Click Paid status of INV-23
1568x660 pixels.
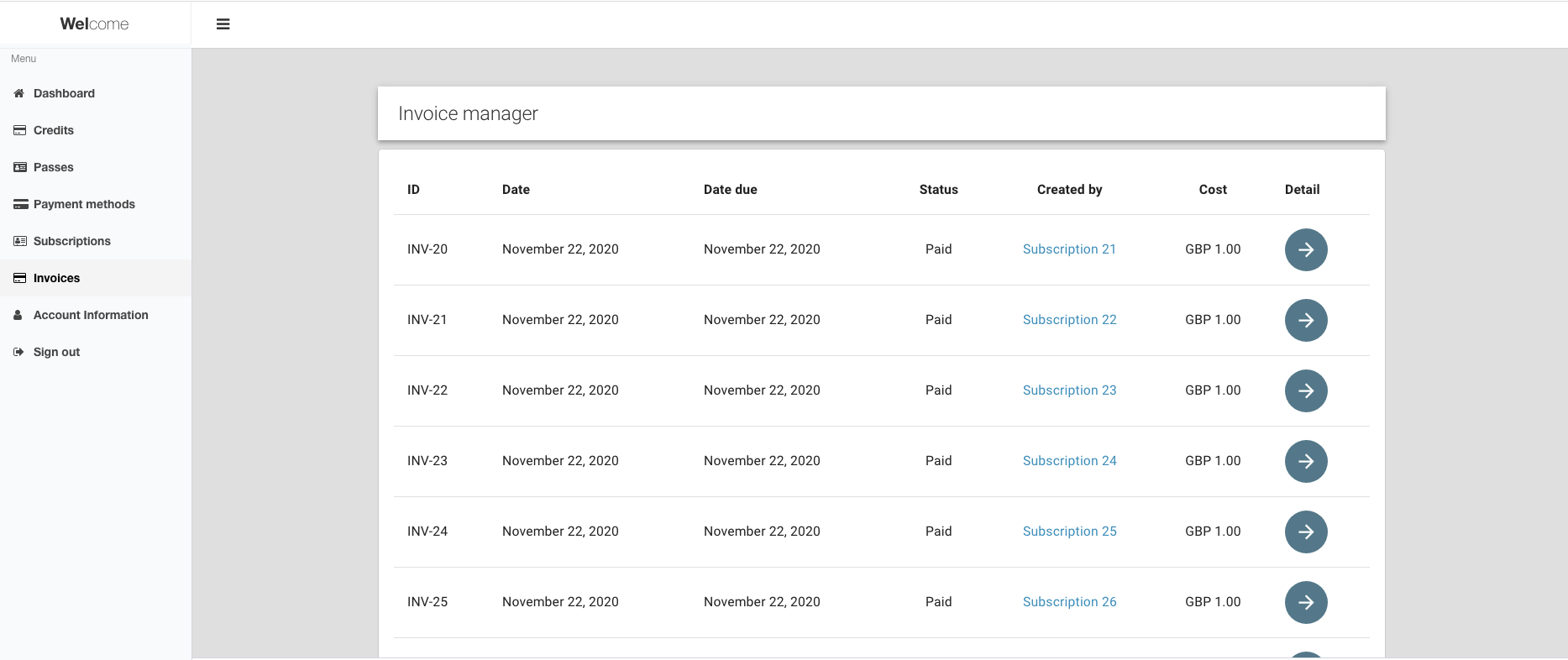click(938, 461)
